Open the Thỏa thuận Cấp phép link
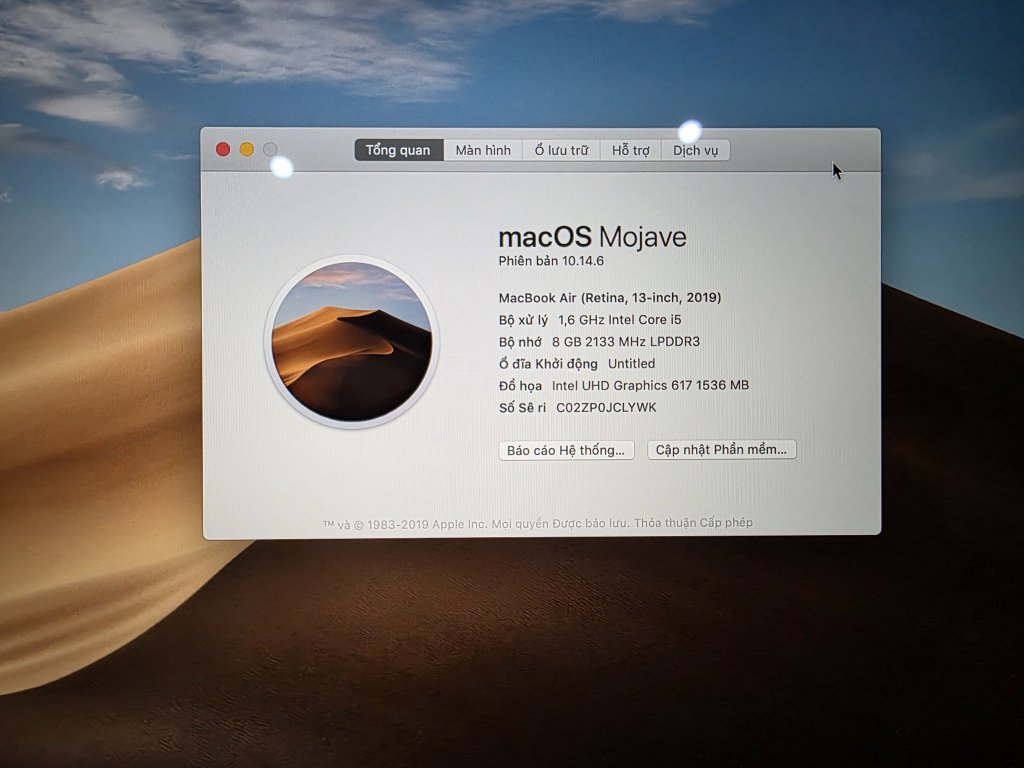This screenshot has width=1024, height=768. click(694, 522)
